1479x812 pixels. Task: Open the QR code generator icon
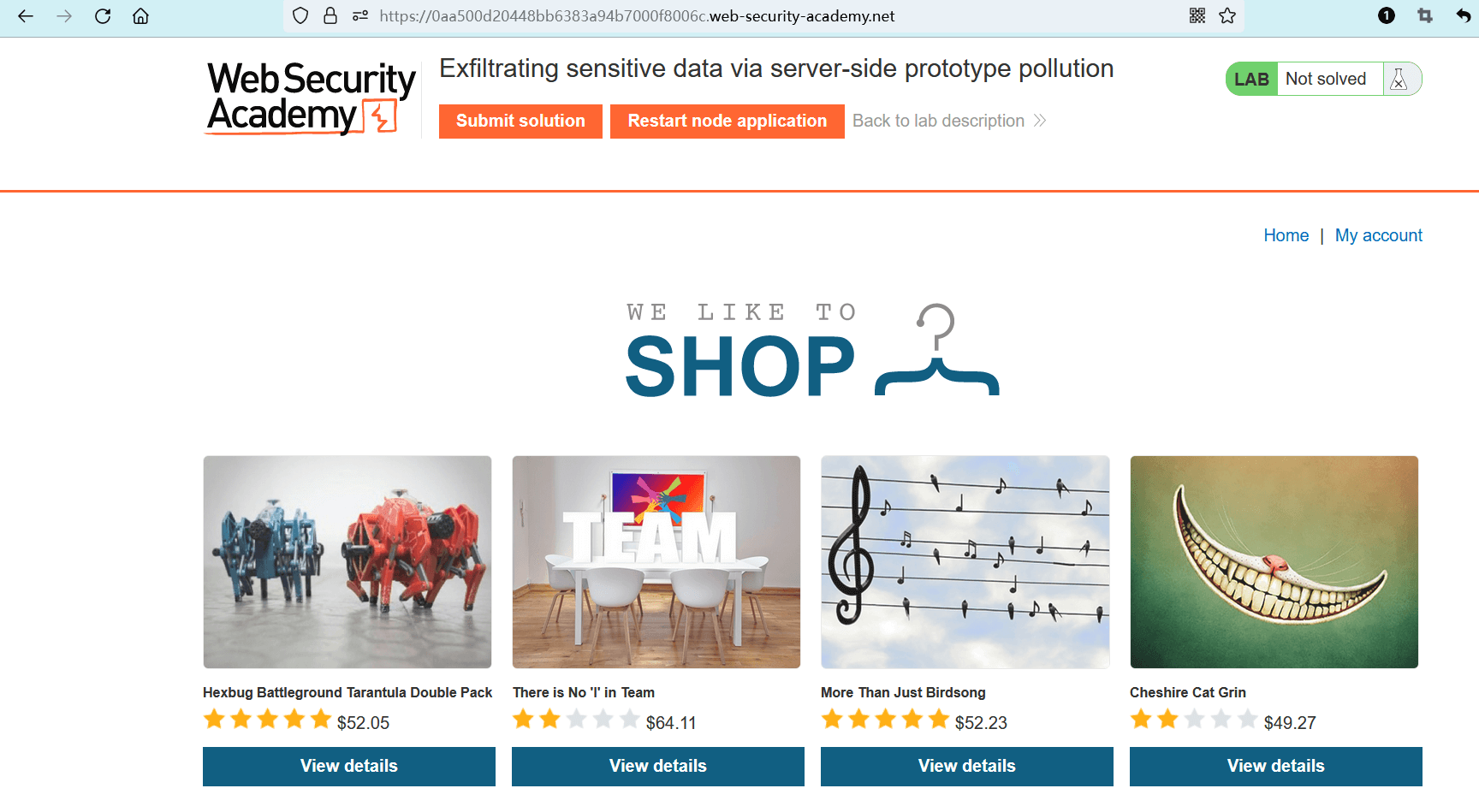click(1197, 16)
